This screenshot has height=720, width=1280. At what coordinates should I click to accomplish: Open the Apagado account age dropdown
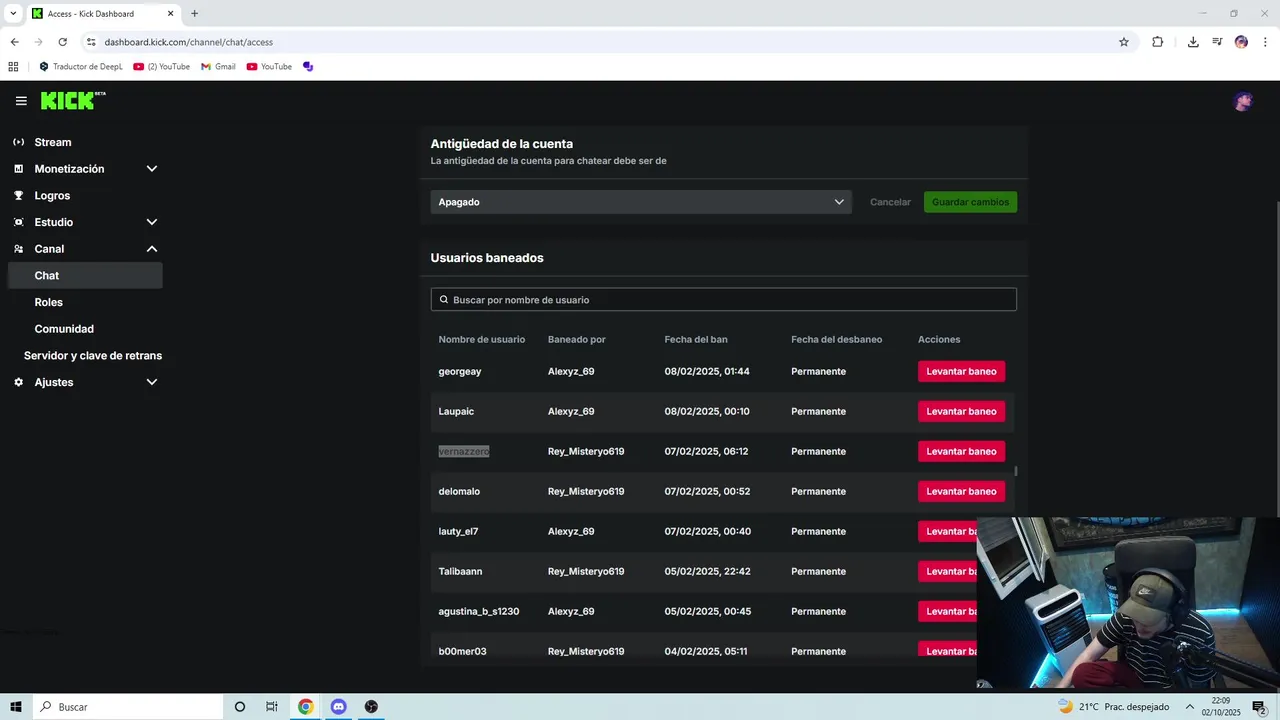(641, 202)
